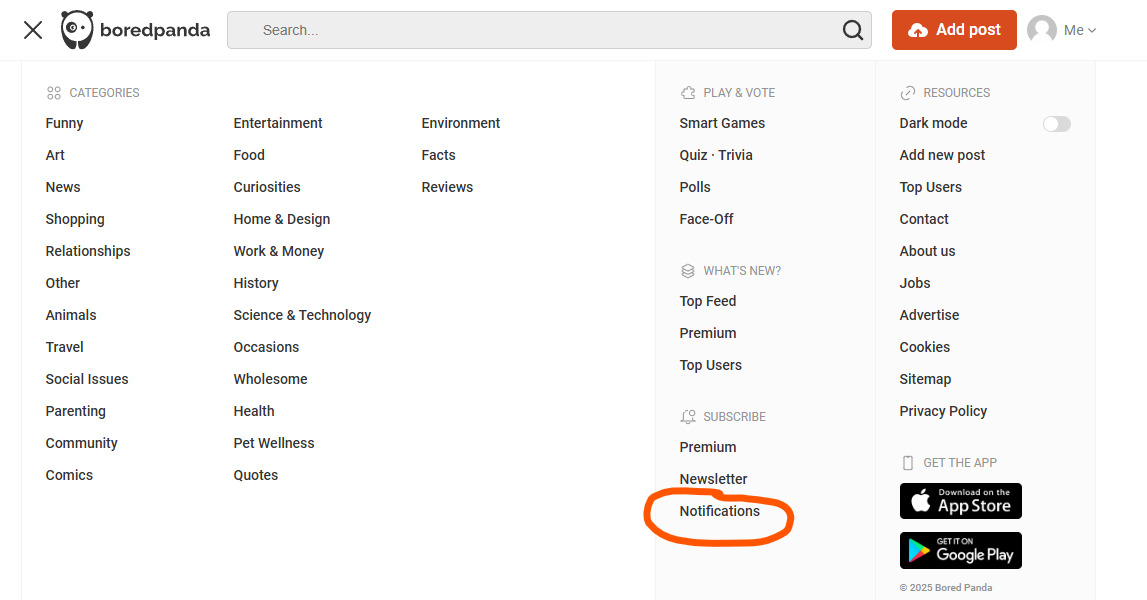Screen dimensions: 1147x600
Task: Click the Bored Panda logo
Action: (135, 30)
